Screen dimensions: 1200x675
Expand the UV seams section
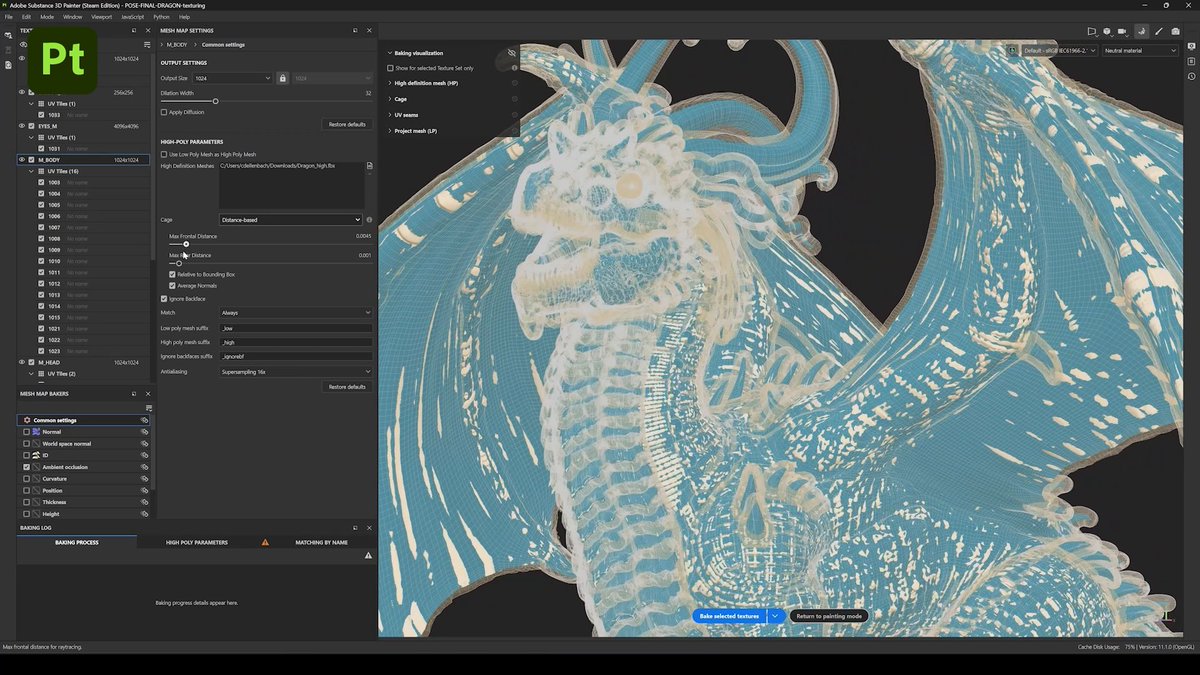(x=390, y=115)
